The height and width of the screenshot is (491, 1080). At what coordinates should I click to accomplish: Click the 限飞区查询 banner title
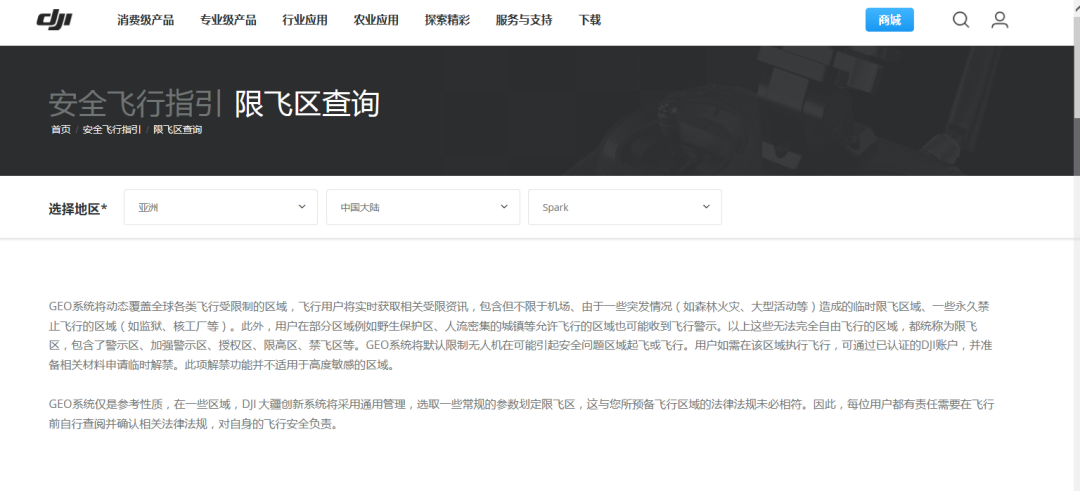click(x=307, y=104)
